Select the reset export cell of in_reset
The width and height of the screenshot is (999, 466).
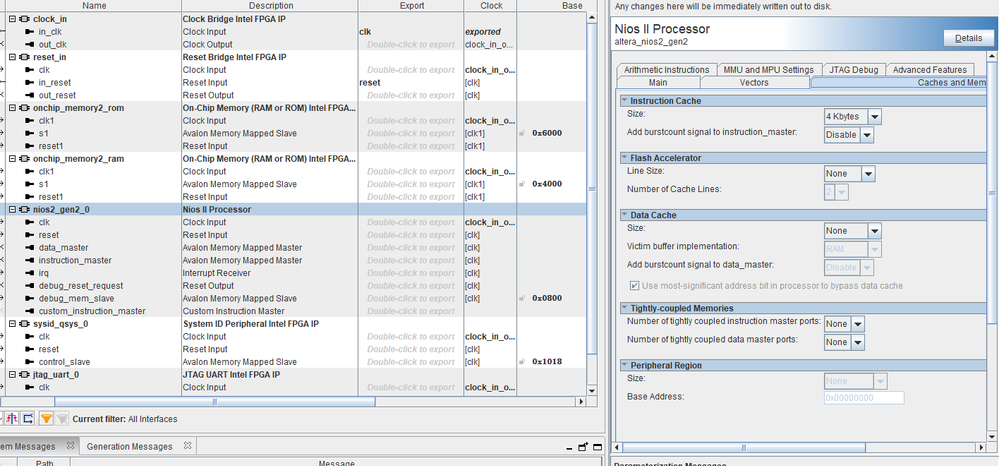pos(411,83)
